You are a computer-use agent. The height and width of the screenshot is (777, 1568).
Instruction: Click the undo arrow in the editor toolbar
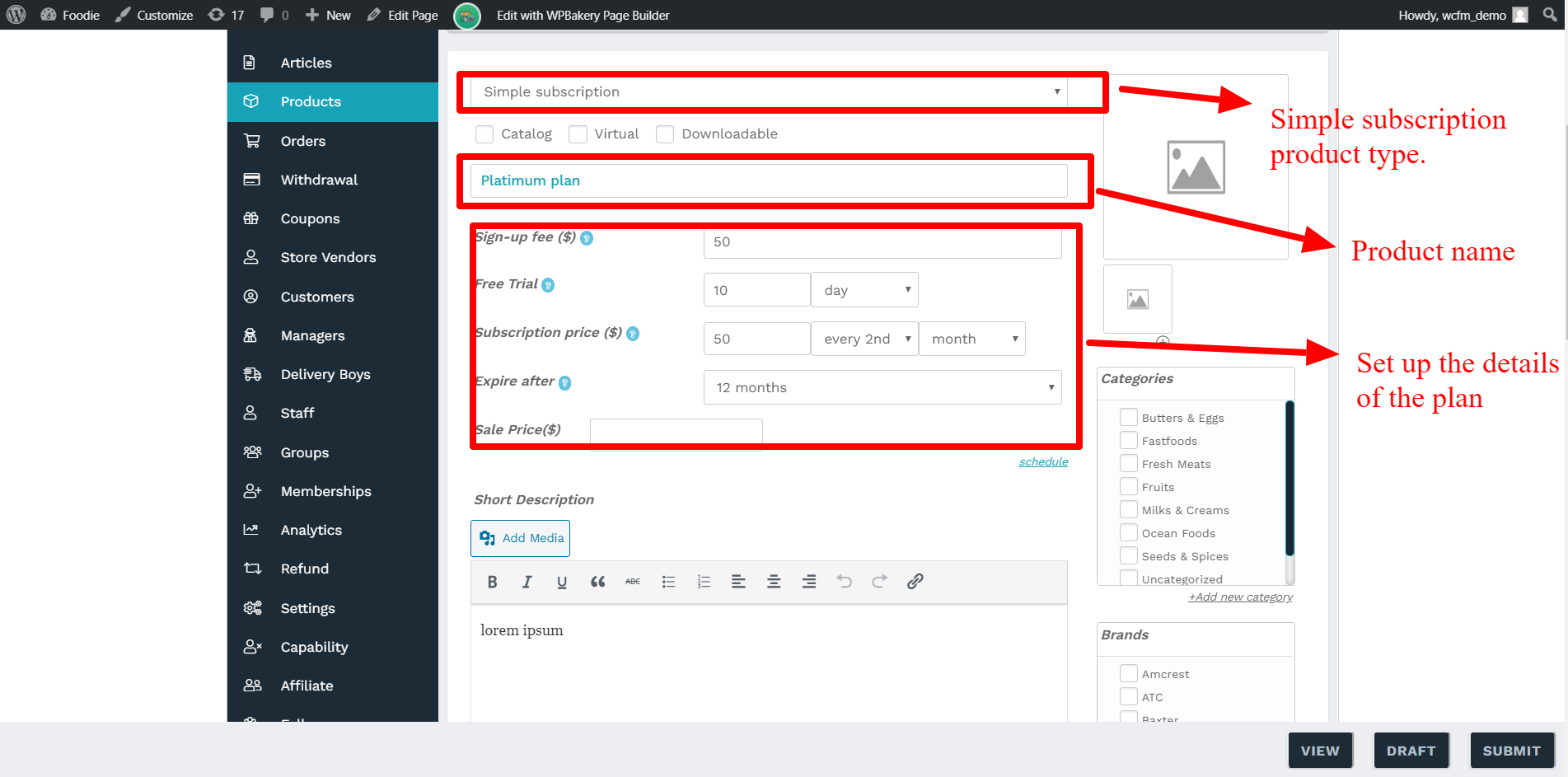(844, 582)
